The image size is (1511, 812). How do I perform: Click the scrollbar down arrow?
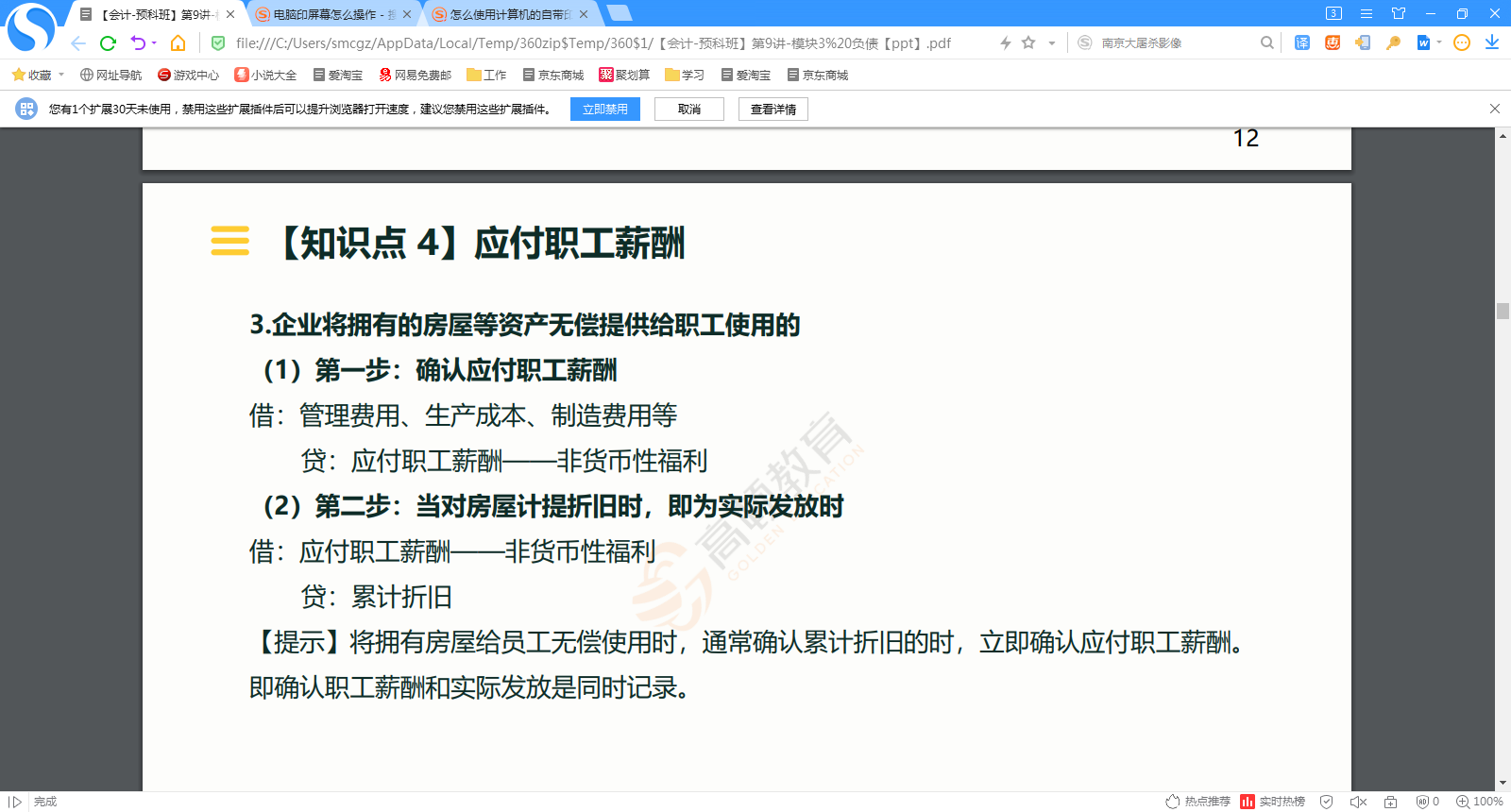1503,783
